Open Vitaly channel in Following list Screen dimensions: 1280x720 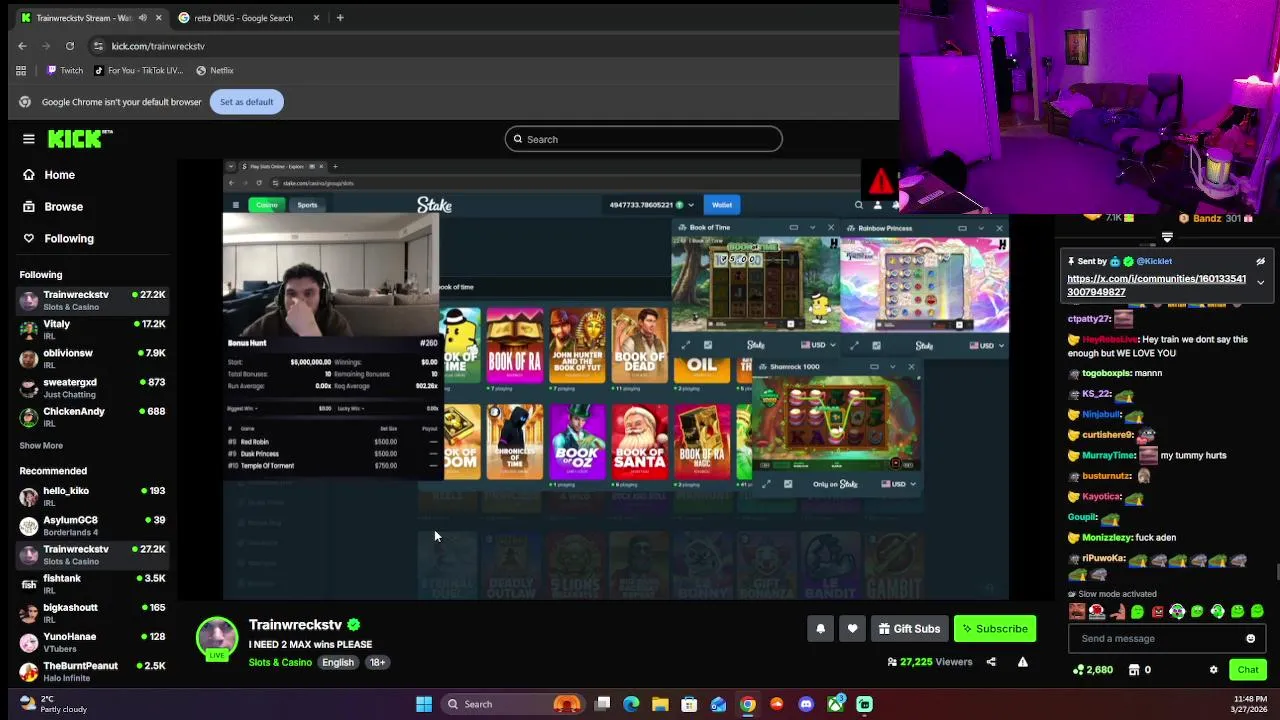92,329
